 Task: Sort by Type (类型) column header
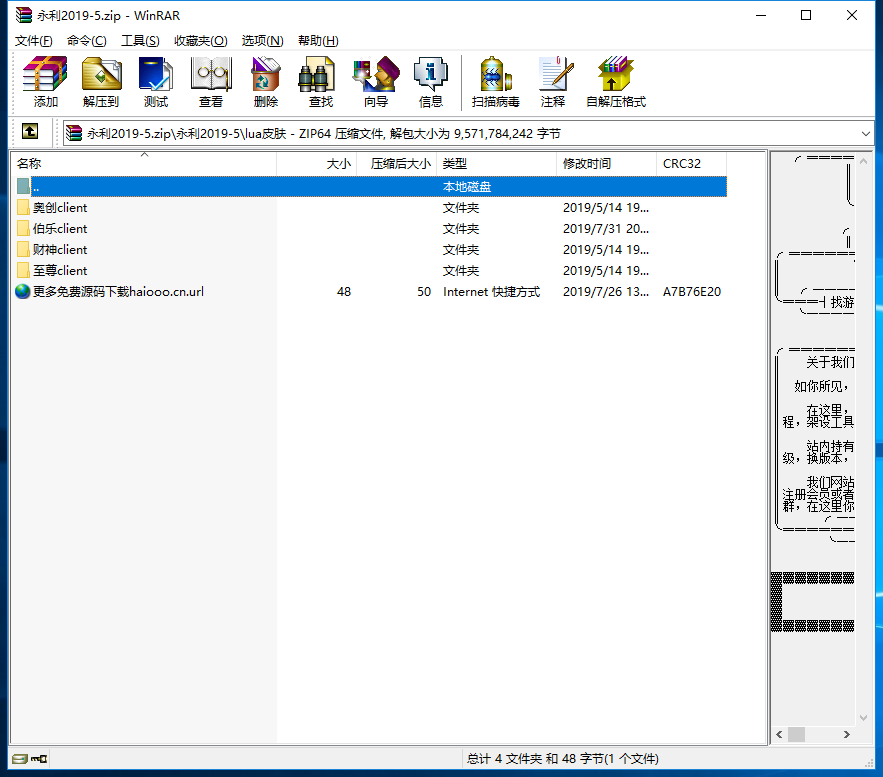click(497, 164)
